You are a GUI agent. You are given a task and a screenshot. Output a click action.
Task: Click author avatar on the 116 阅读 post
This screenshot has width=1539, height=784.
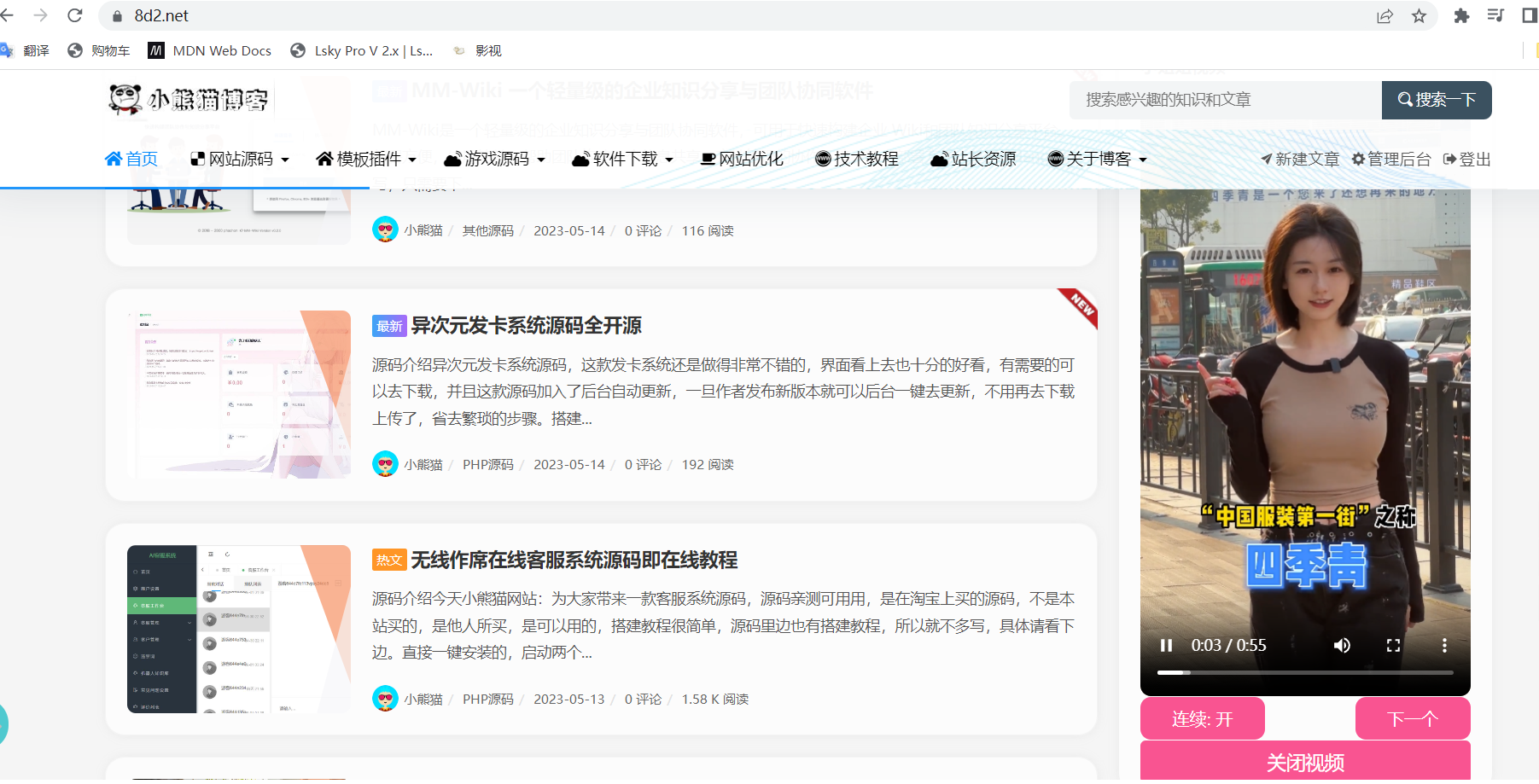coord(385,230)
